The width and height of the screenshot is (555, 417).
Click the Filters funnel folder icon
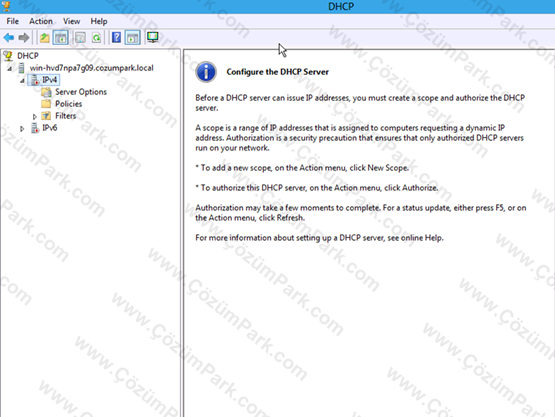46,116
